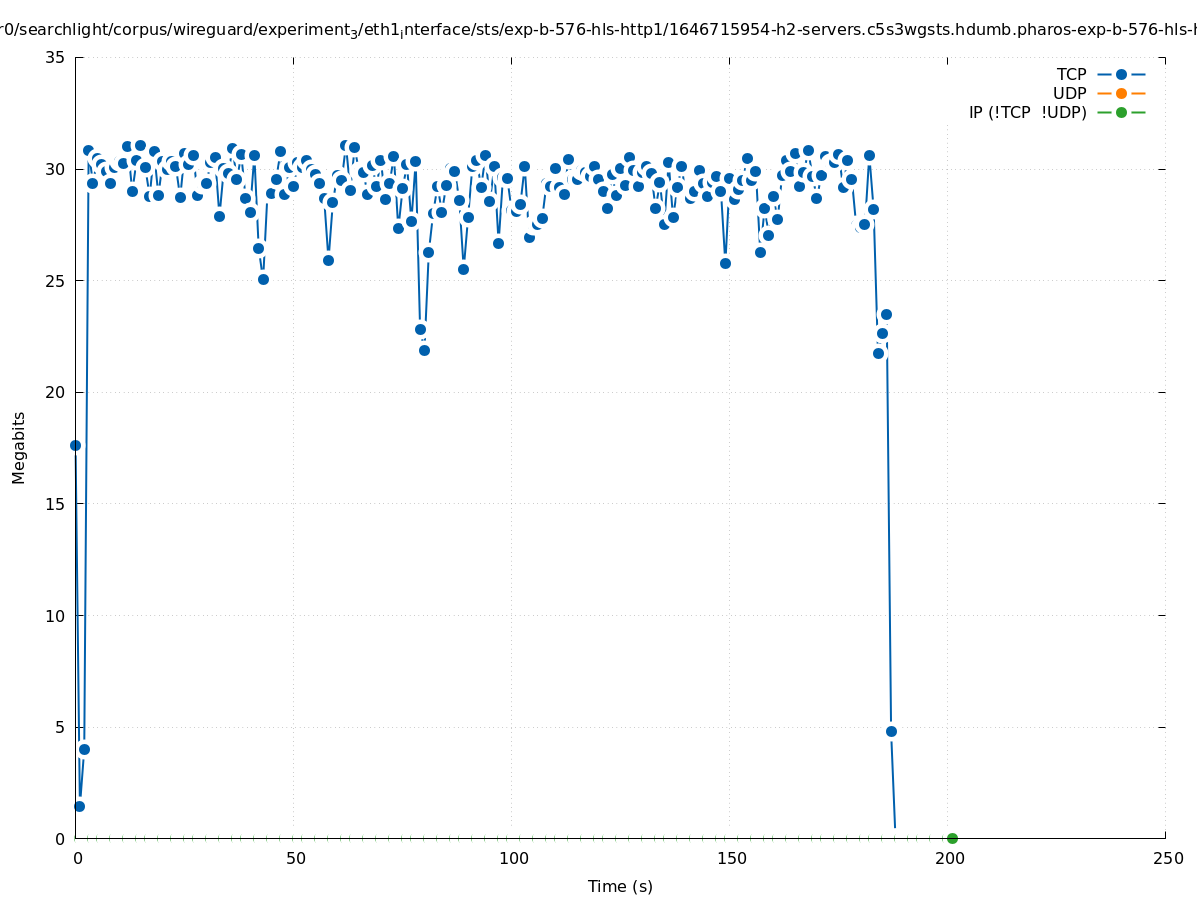
Task: Click the blue TCP legend marker
Action: [1121, 74]
